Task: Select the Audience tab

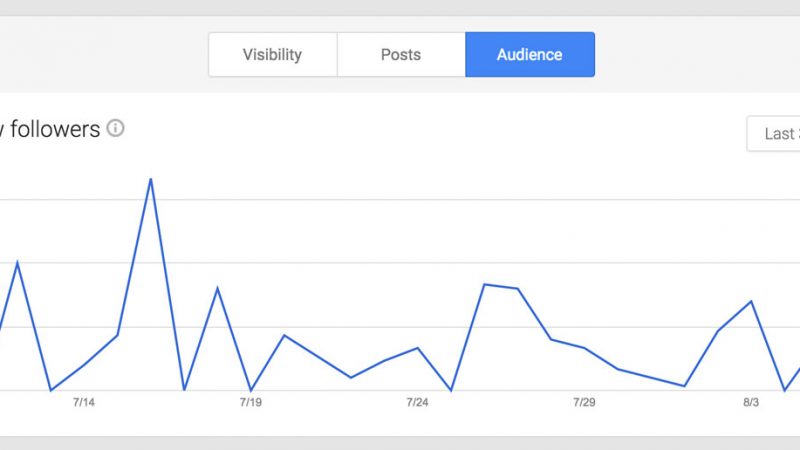Action: 530,55
